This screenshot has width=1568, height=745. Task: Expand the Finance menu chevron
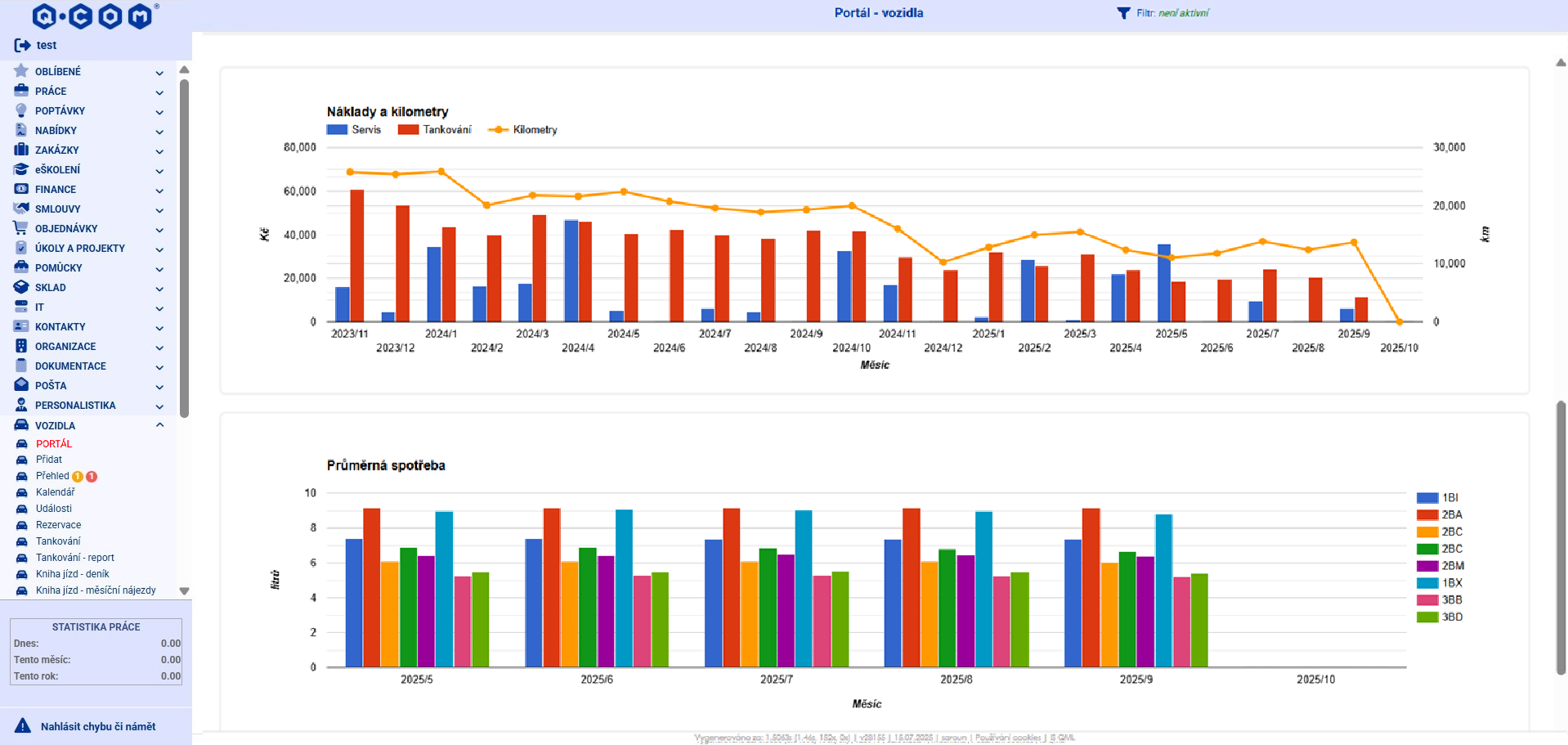pyautogui.click(x=159, y=190)
